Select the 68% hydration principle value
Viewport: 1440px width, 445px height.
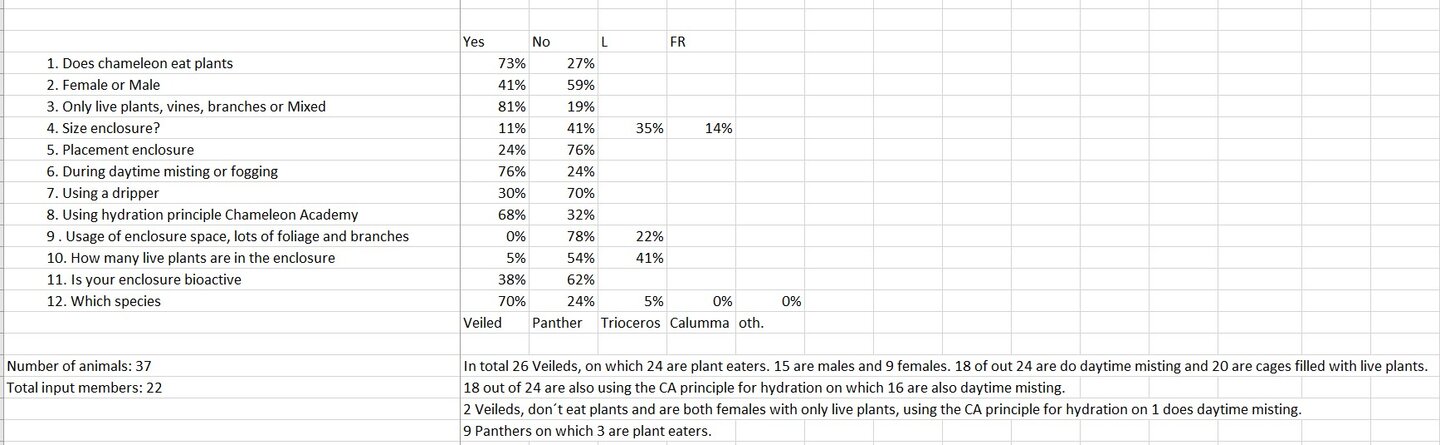click(495, 214)
